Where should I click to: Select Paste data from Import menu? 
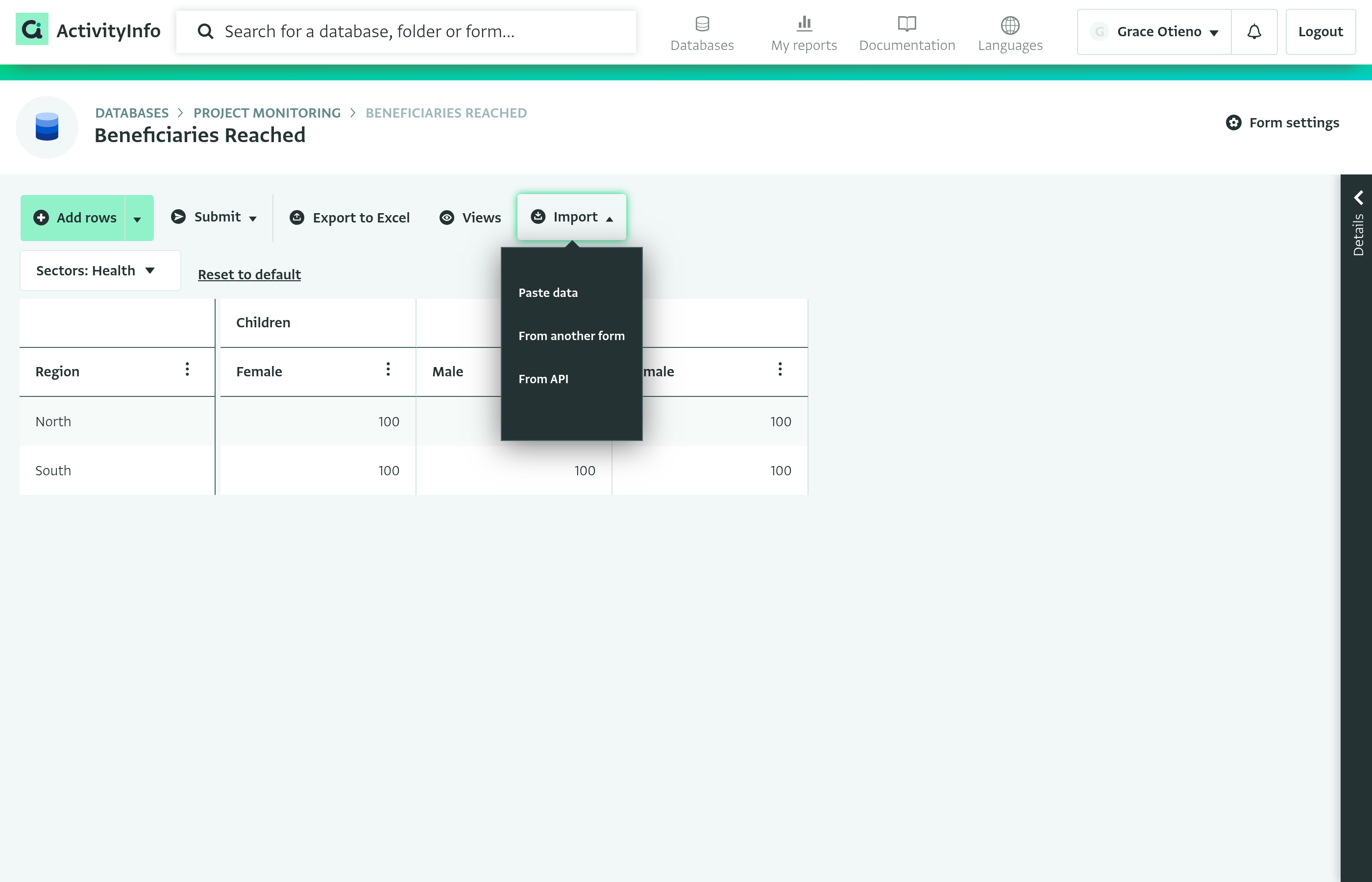[548, 293]
